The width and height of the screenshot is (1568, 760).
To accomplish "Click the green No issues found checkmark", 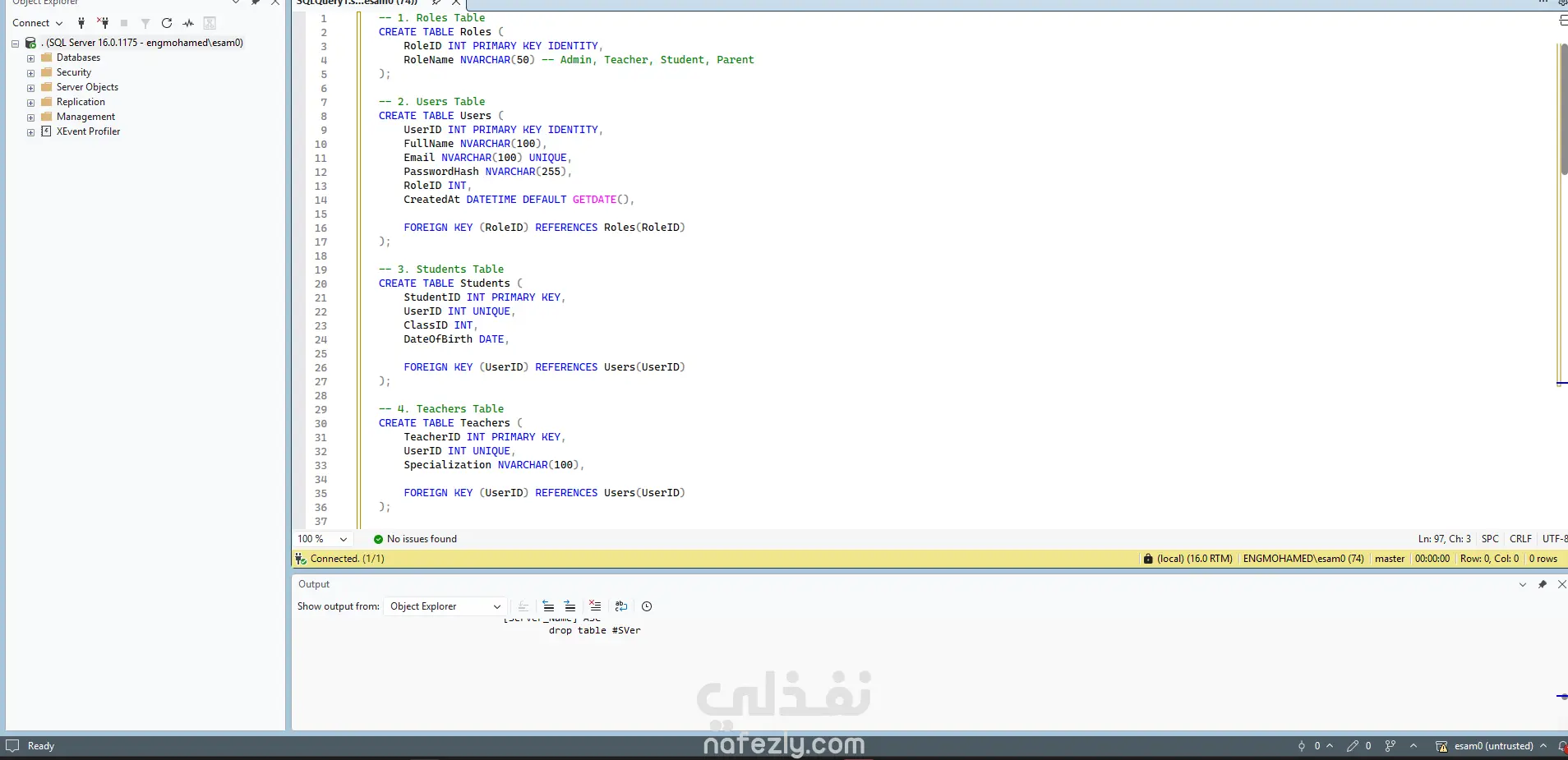I will pyautogui.click(x=378, y=539).
